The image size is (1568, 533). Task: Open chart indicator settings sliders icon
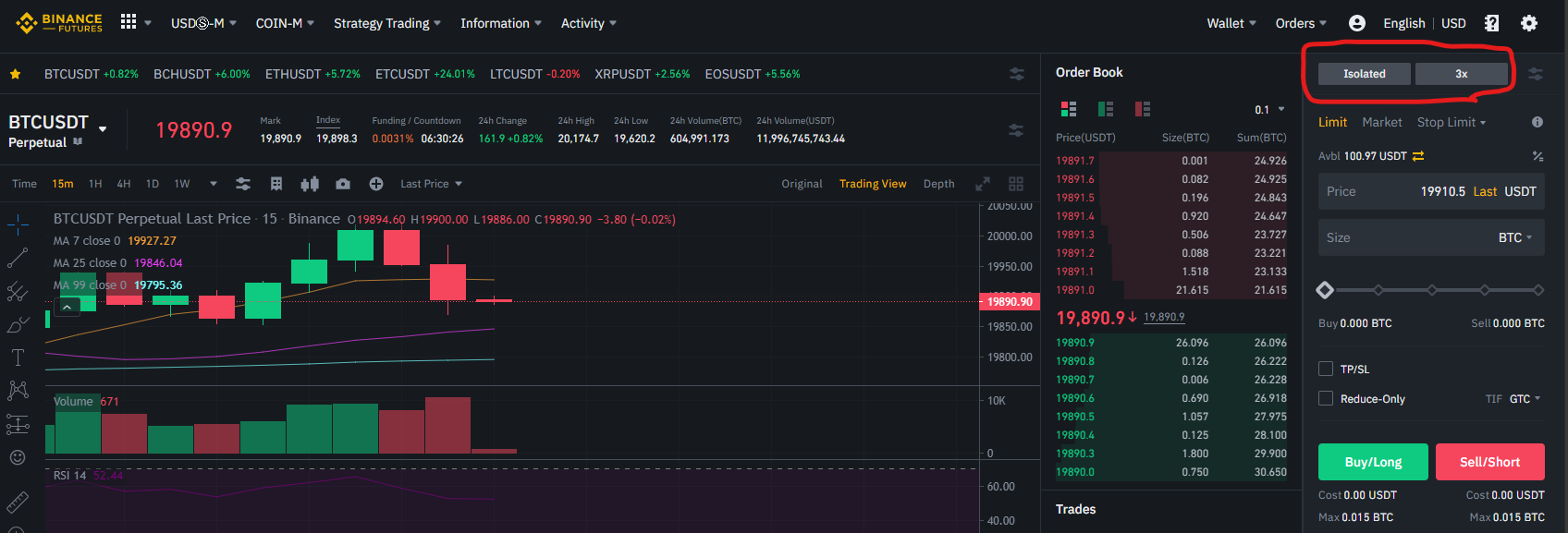(x=243, y=184)
